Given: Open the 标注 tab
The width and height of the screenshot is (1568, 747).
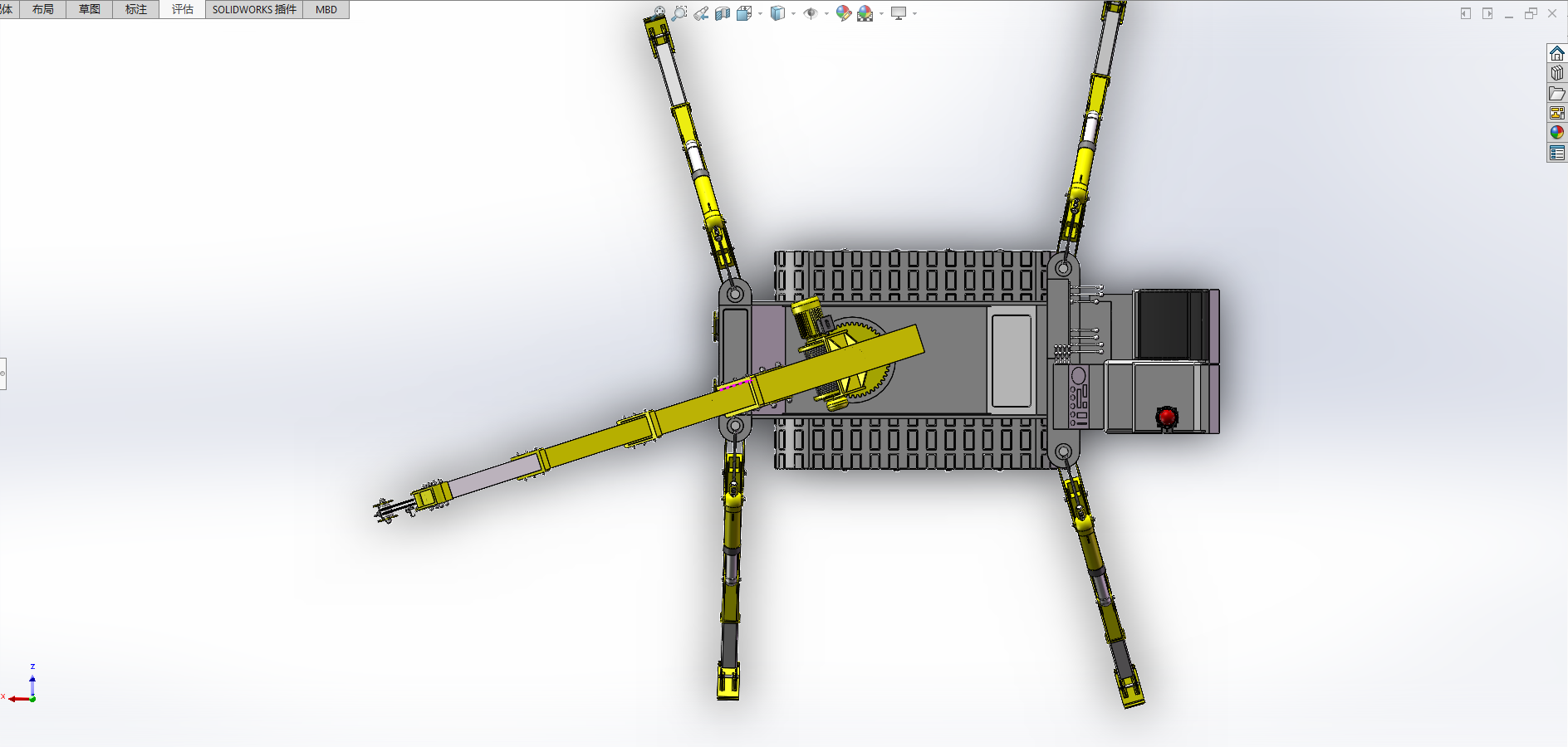Looking at the screenshot, I should pos(136,9).
